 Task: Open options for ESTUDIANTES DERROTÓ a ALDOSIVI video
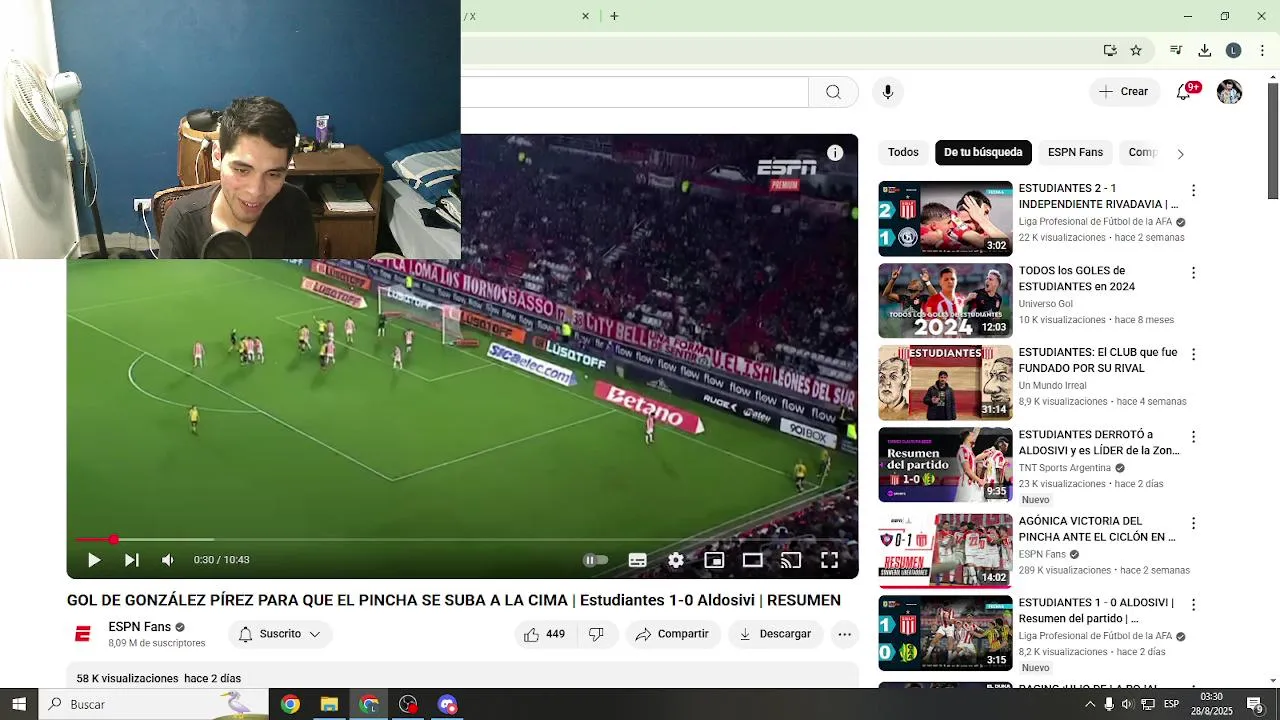pyautogui.click(x=1193, y=437)
